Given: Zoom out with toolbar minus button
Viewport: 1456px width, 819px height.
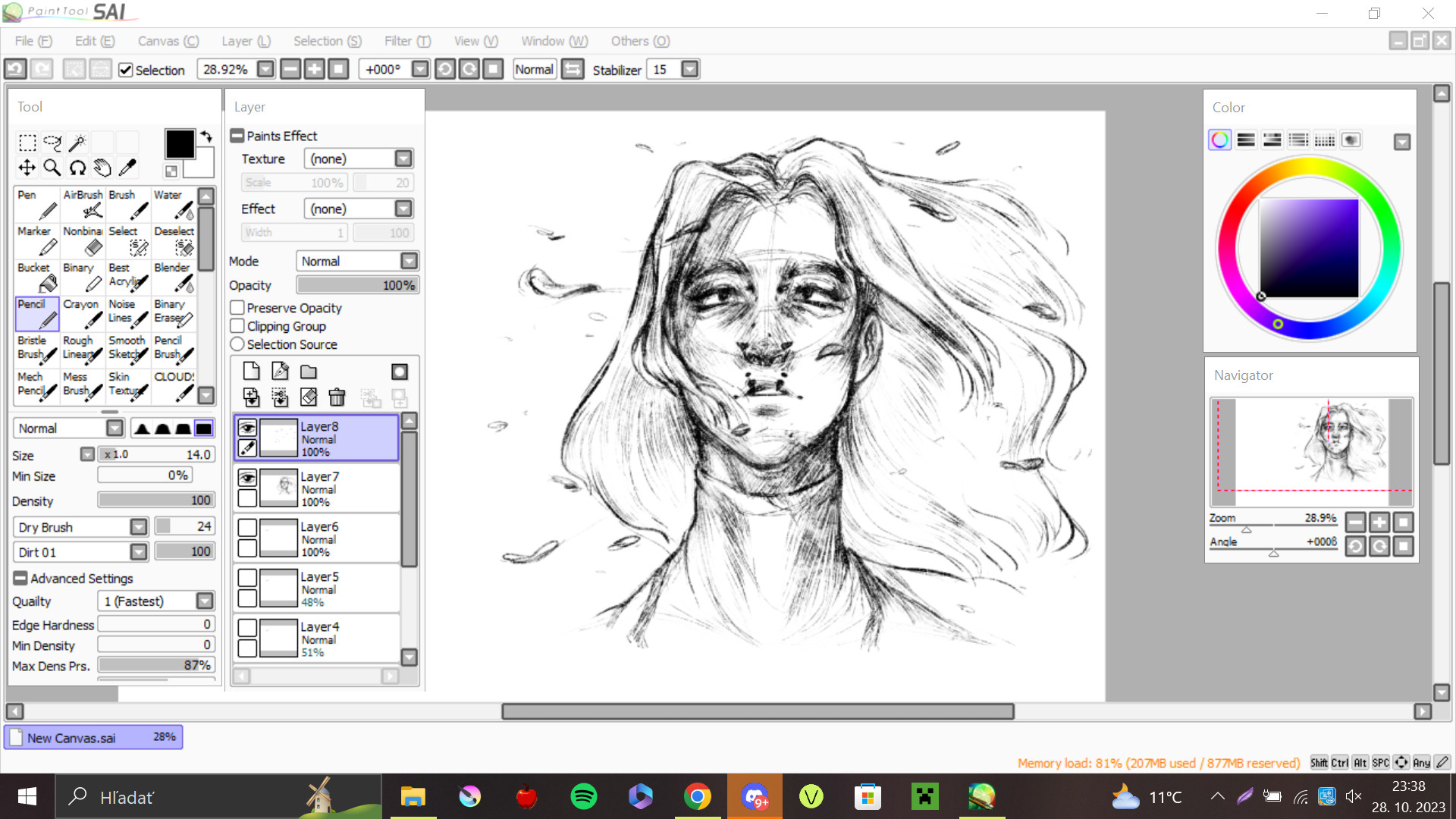Looking at the screenshot, I should 290,69.
